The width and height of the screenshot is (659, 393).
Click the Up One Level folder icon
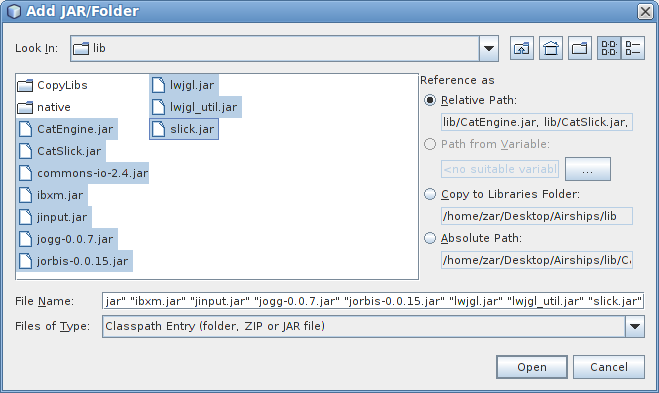click(522, 48)
